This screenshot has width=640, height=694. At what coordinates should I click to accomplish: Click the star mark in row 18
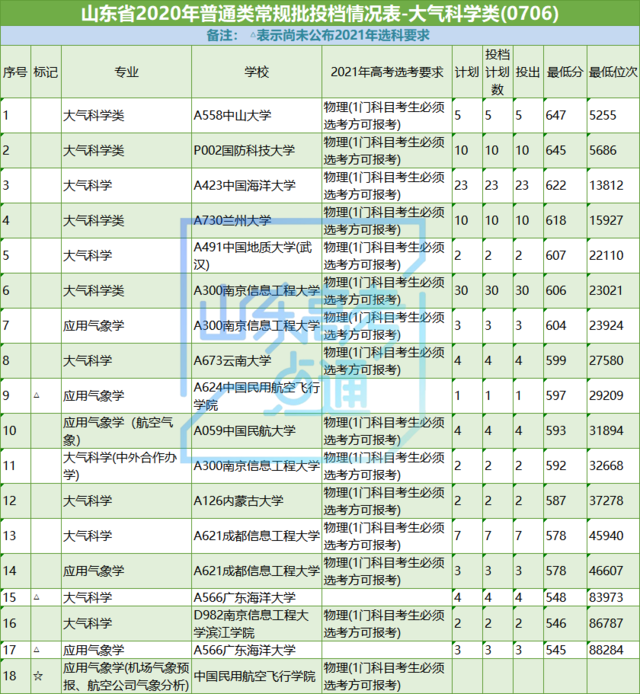(x=38, y=676)
